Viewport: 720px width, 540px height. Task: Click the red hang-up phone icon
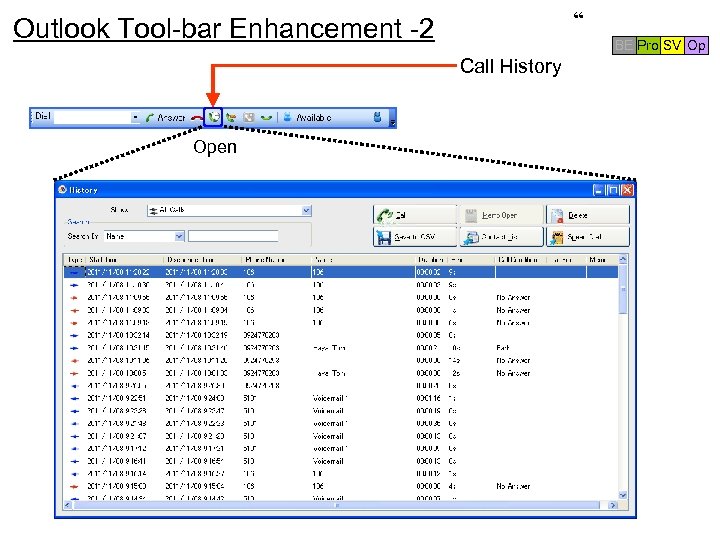pyautogui.click(x=197, y=118)
